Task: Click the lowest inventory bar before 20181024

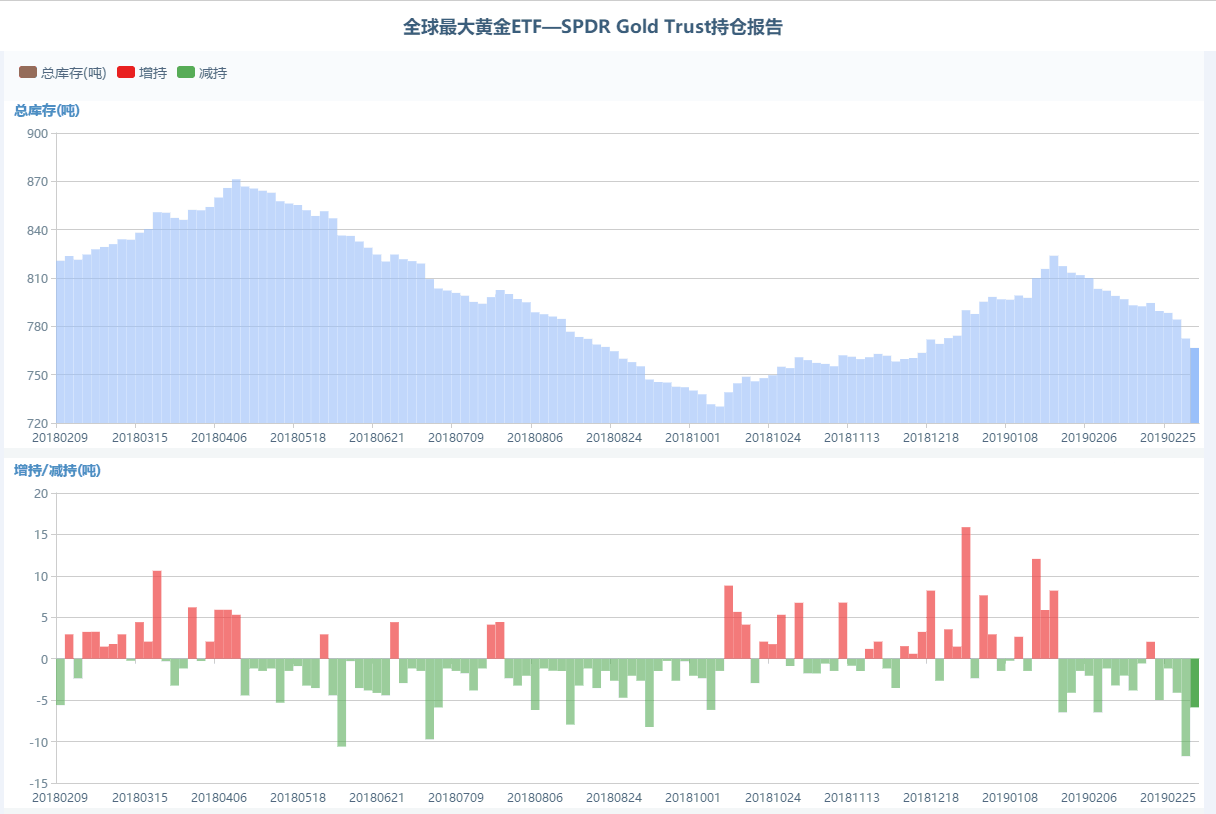Action: coord(720,414)
